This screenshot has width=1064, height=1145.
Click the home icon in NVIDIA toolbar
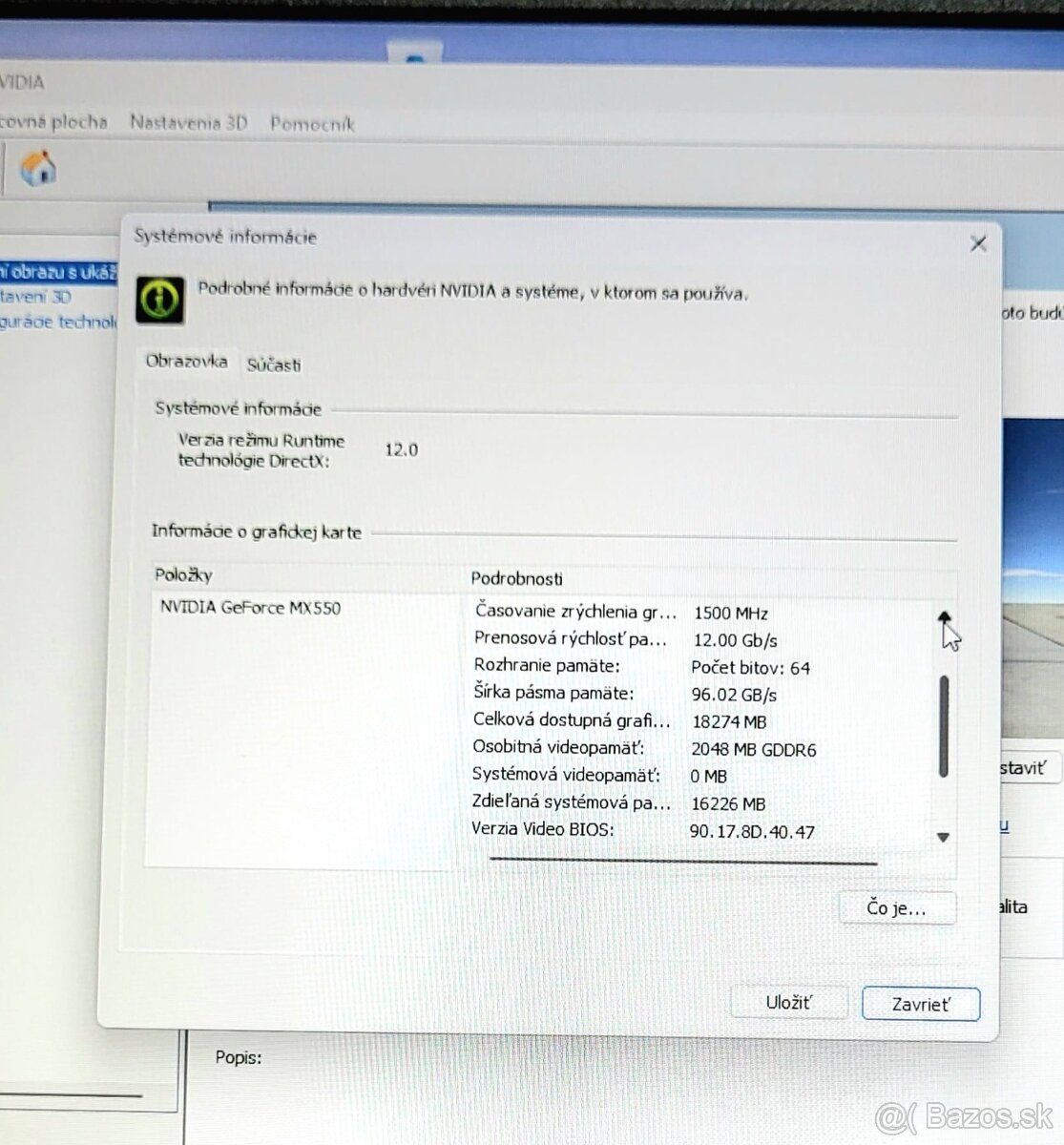(38, 169)
